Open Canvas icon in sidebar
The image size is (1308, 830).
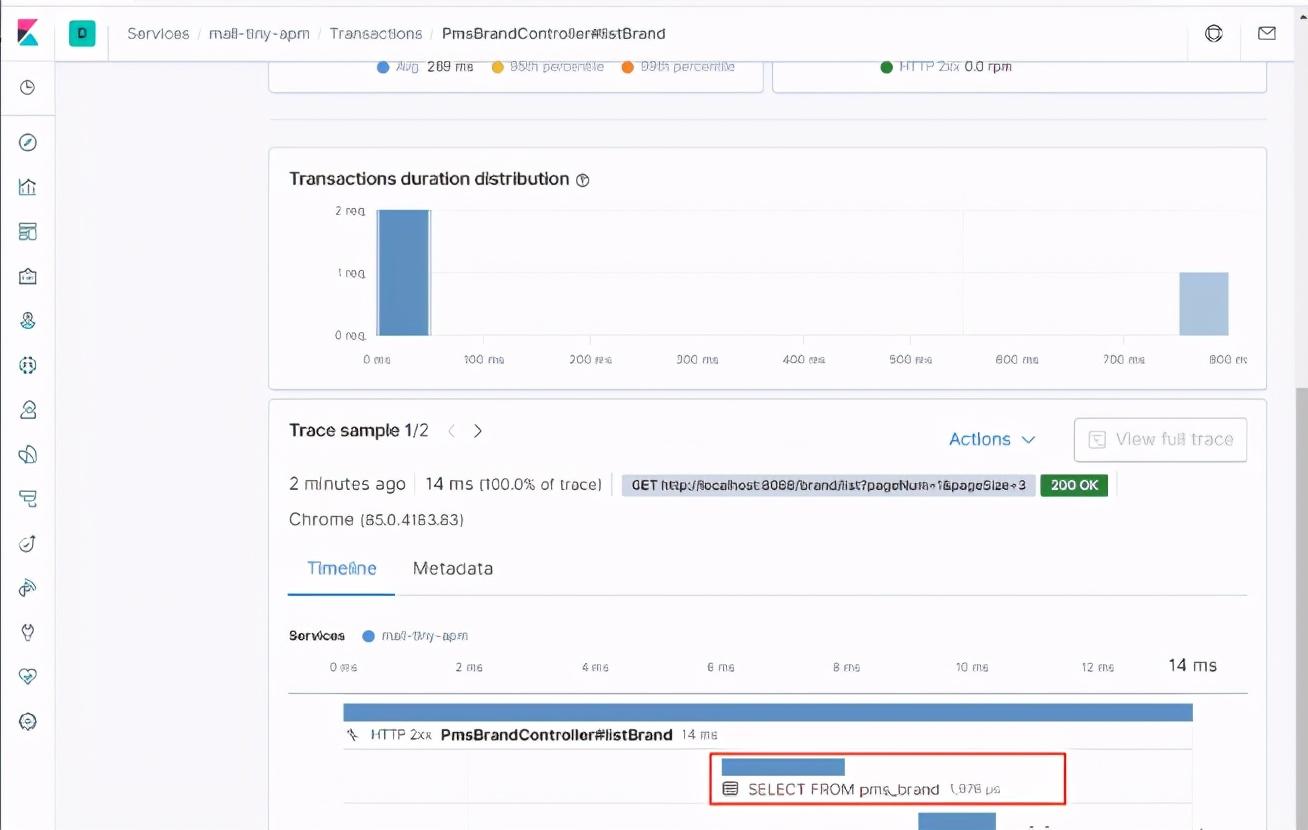coord(28,276)
